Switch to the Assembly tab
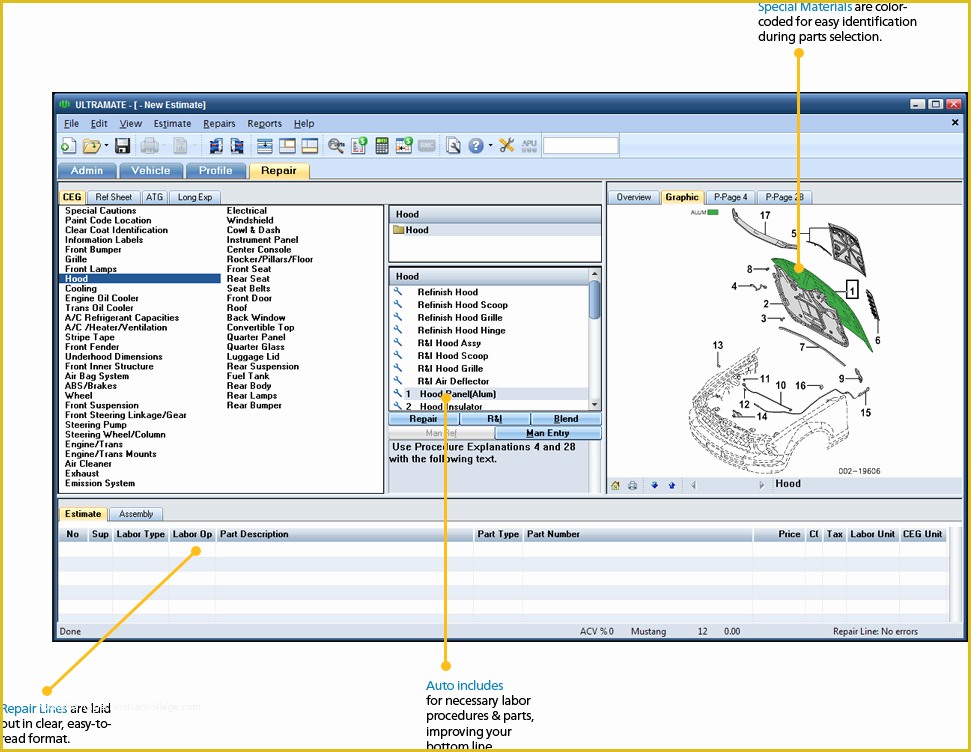The width and height of the screenshot is (971, 752). point(136,514)
